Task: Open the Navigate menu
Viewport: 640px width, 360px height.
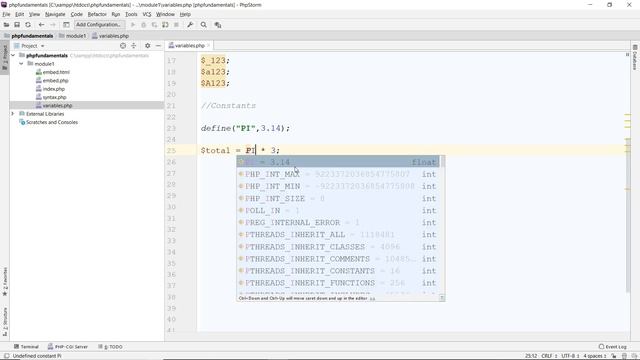Action: (55, 14)
